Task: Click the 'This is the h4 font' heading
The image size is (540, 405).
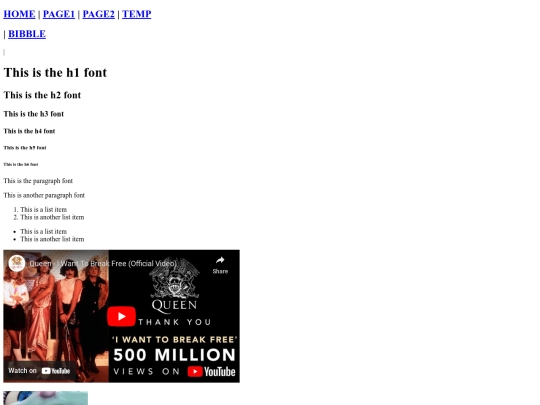Action: pyautogui.click(x=29, y=131)
